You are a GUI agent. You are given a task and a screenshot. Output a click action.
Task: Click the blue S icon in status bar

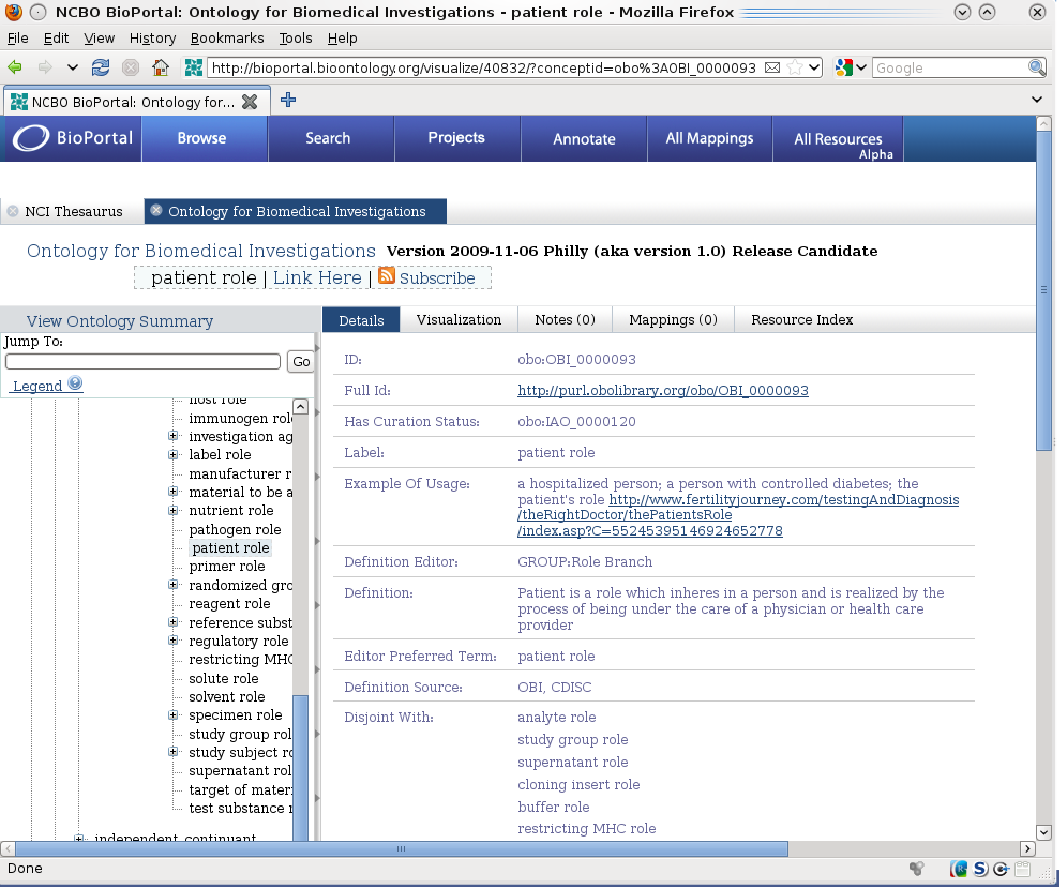pos(980,869)
